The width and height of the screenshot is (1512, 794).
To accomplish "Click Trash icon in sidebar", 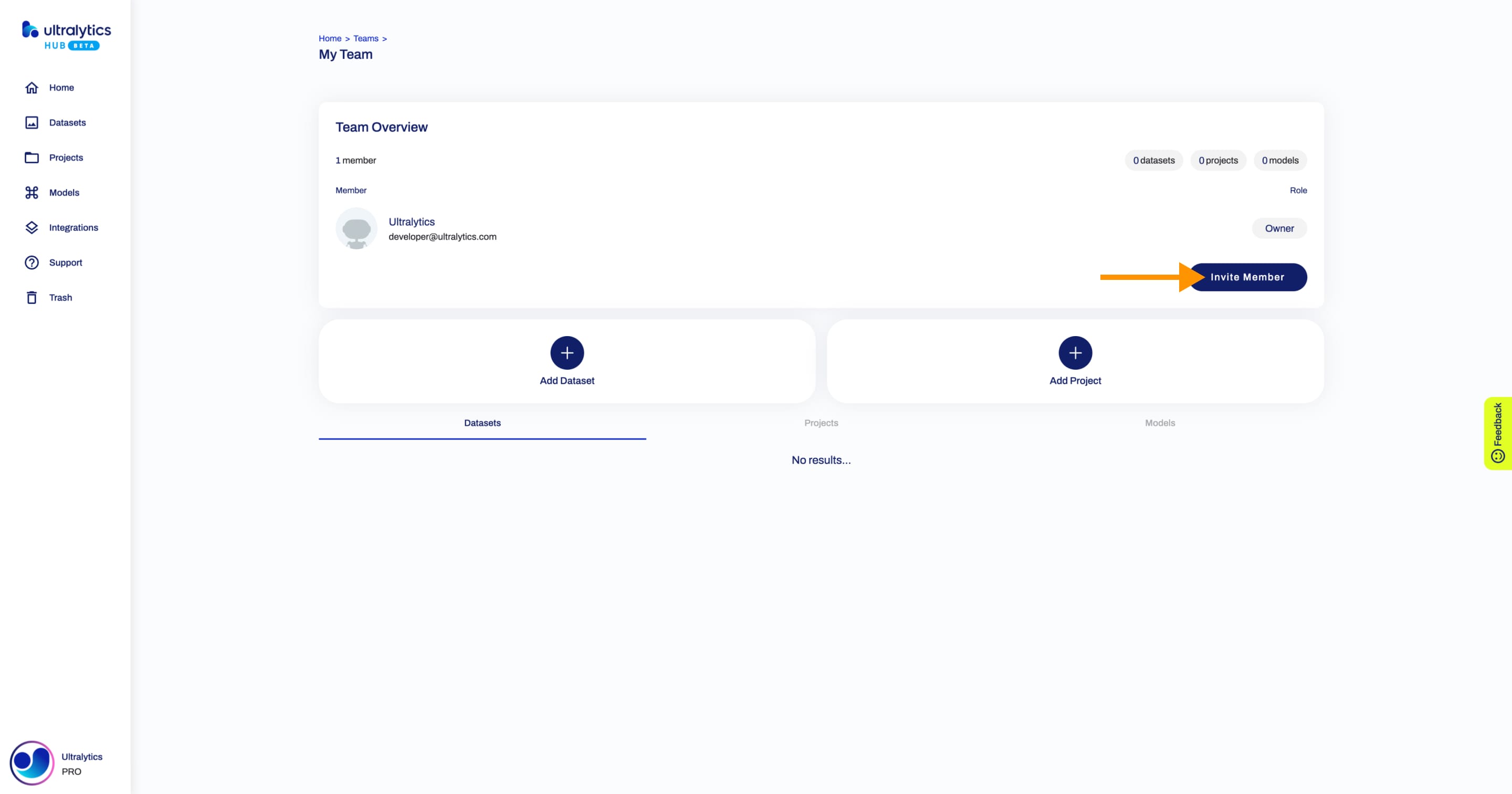I will pos(31,297).
